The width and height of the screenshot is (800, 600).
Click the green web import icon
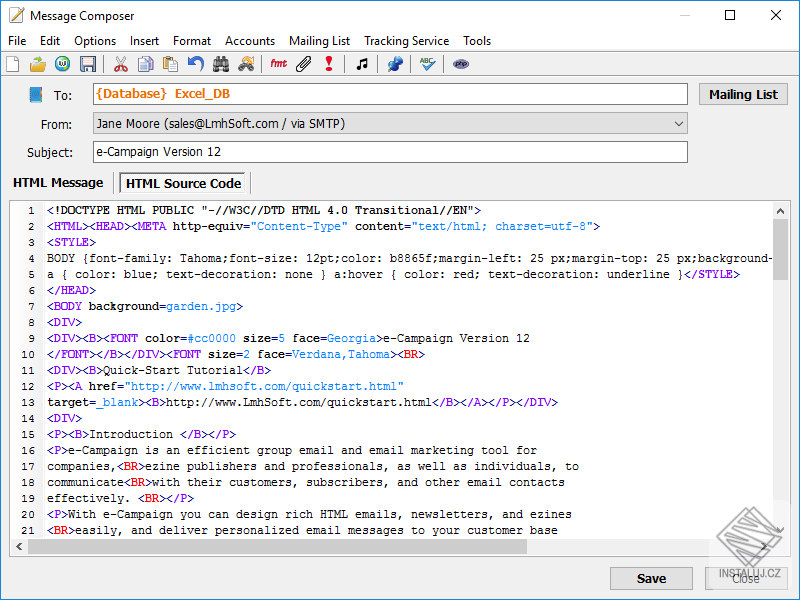coord(62,64)
